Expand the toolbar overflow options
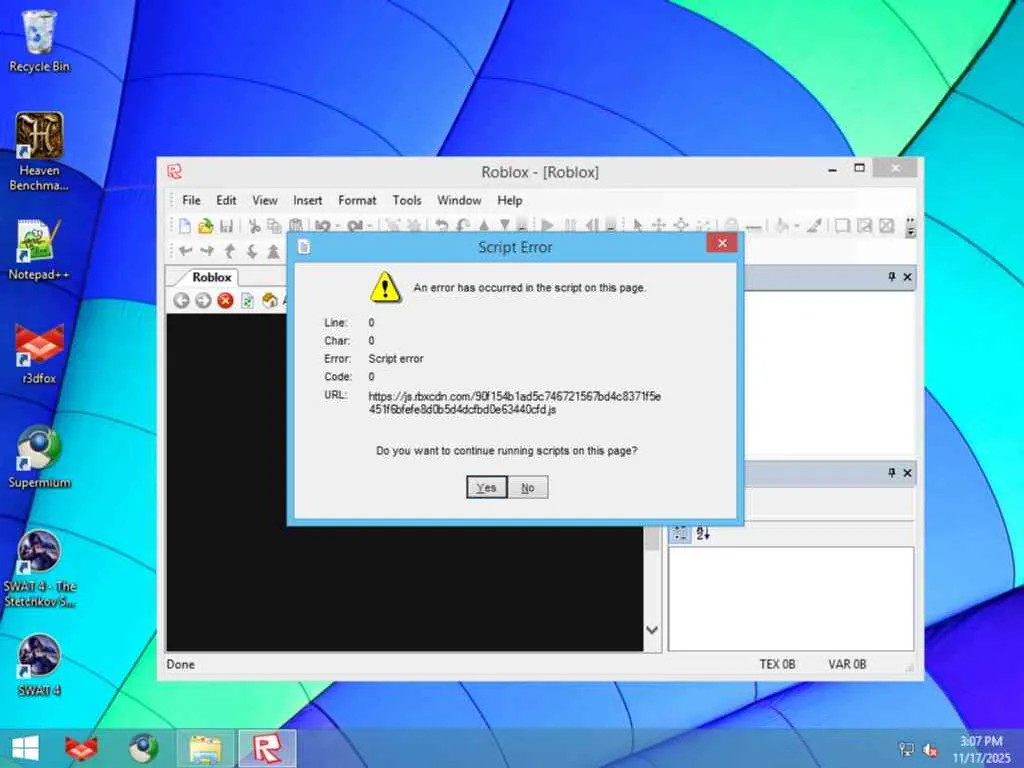 (x=910, y=227)
